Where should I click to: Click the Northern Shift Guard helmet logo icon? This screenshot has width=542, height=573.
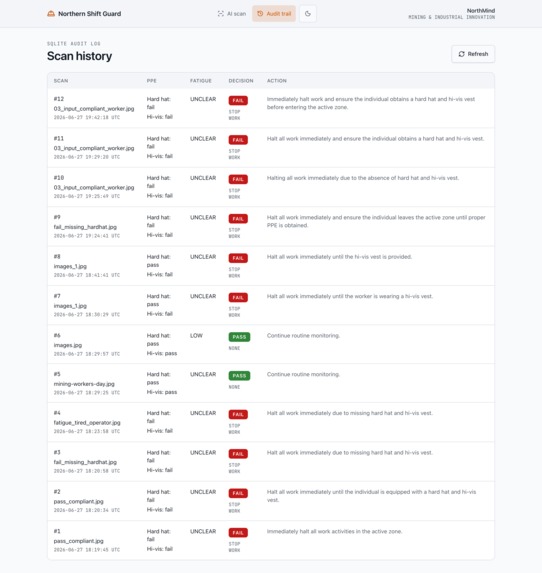(x=51, y=14)
